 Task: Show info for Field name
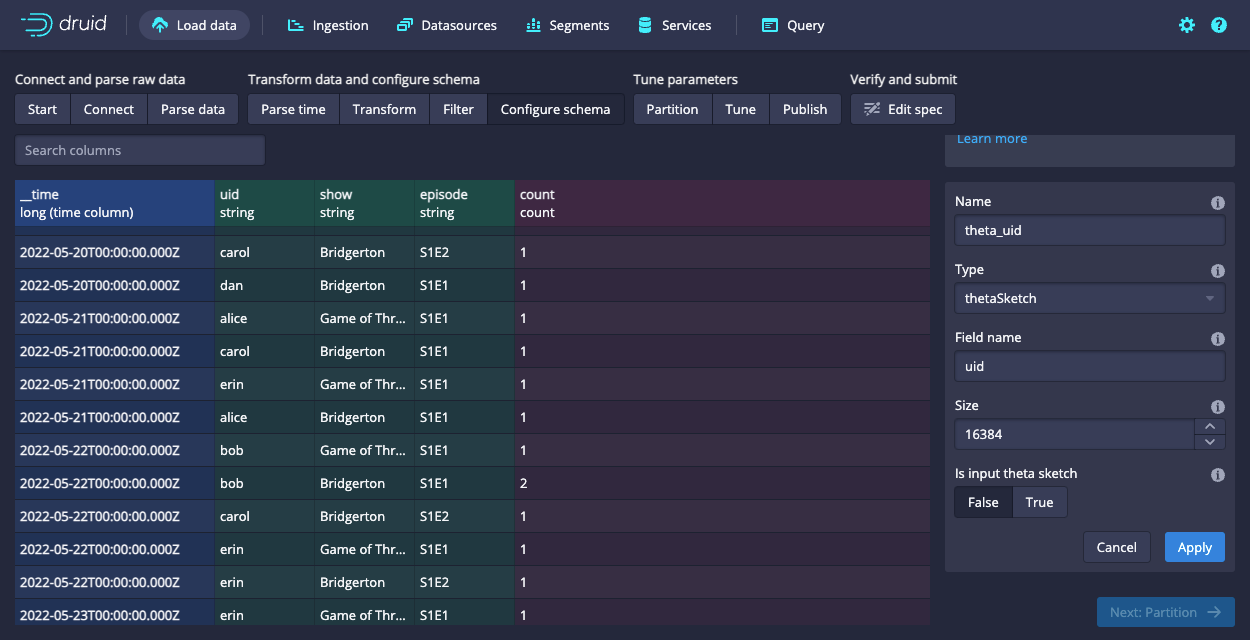coord(1217,339)
